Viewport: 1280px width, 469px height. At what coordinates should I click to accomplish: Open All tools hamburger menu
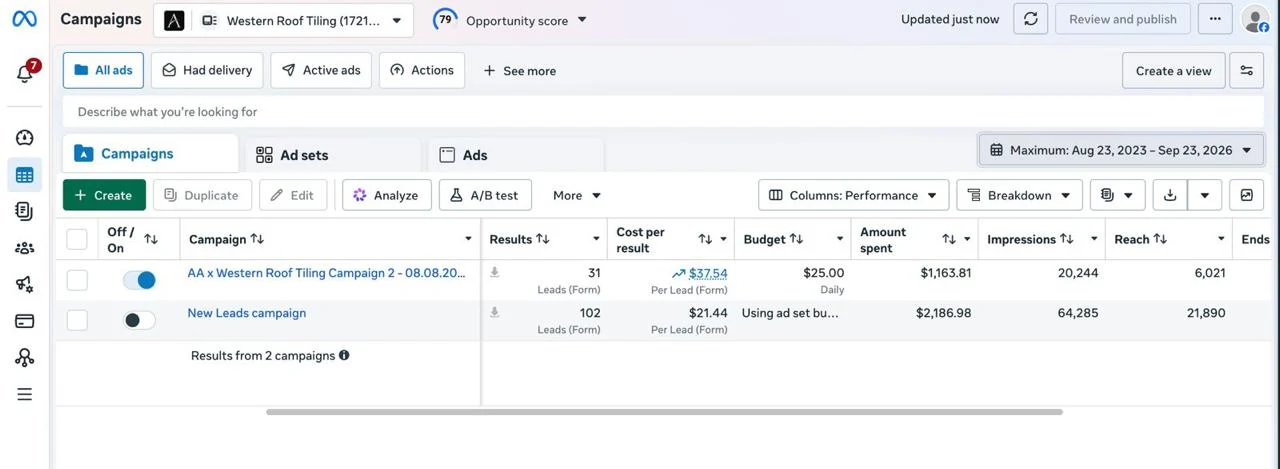[x=25, y=394]
